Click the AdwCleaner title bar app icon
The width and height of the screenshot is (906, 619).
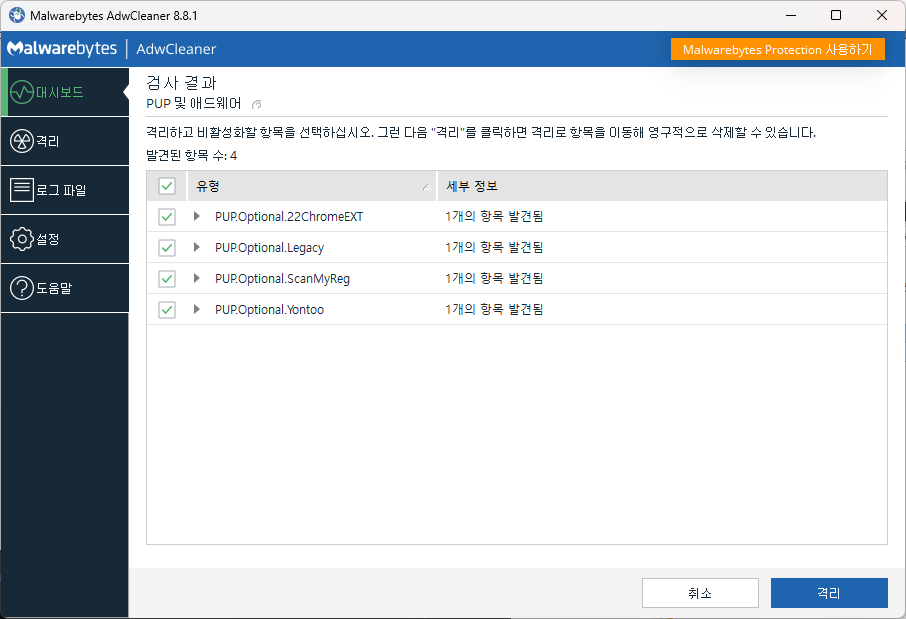pyautogui.click(x=17, y=15)
